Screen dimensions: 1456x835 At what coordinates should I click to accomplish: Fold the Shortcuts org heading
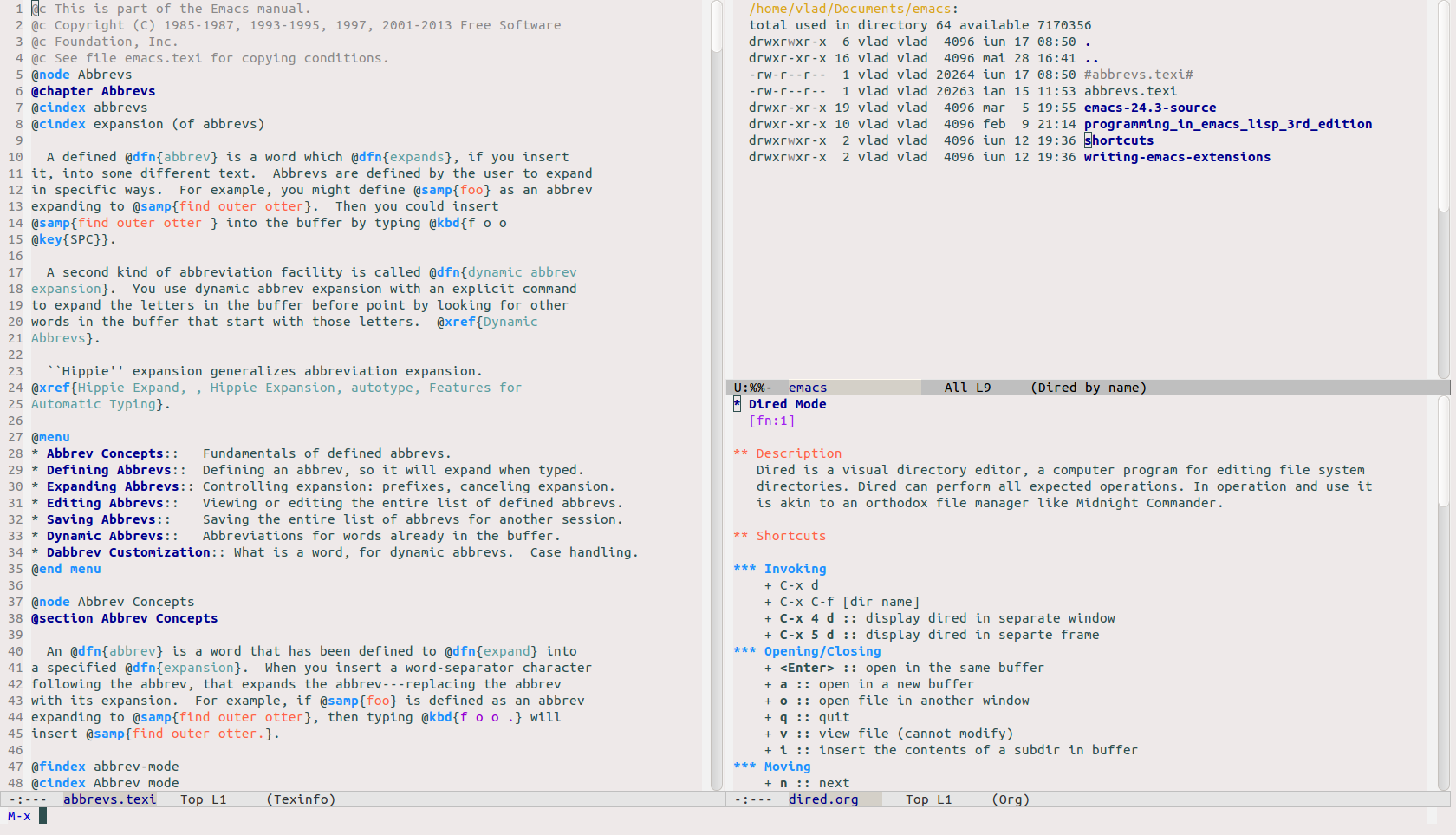779,536
